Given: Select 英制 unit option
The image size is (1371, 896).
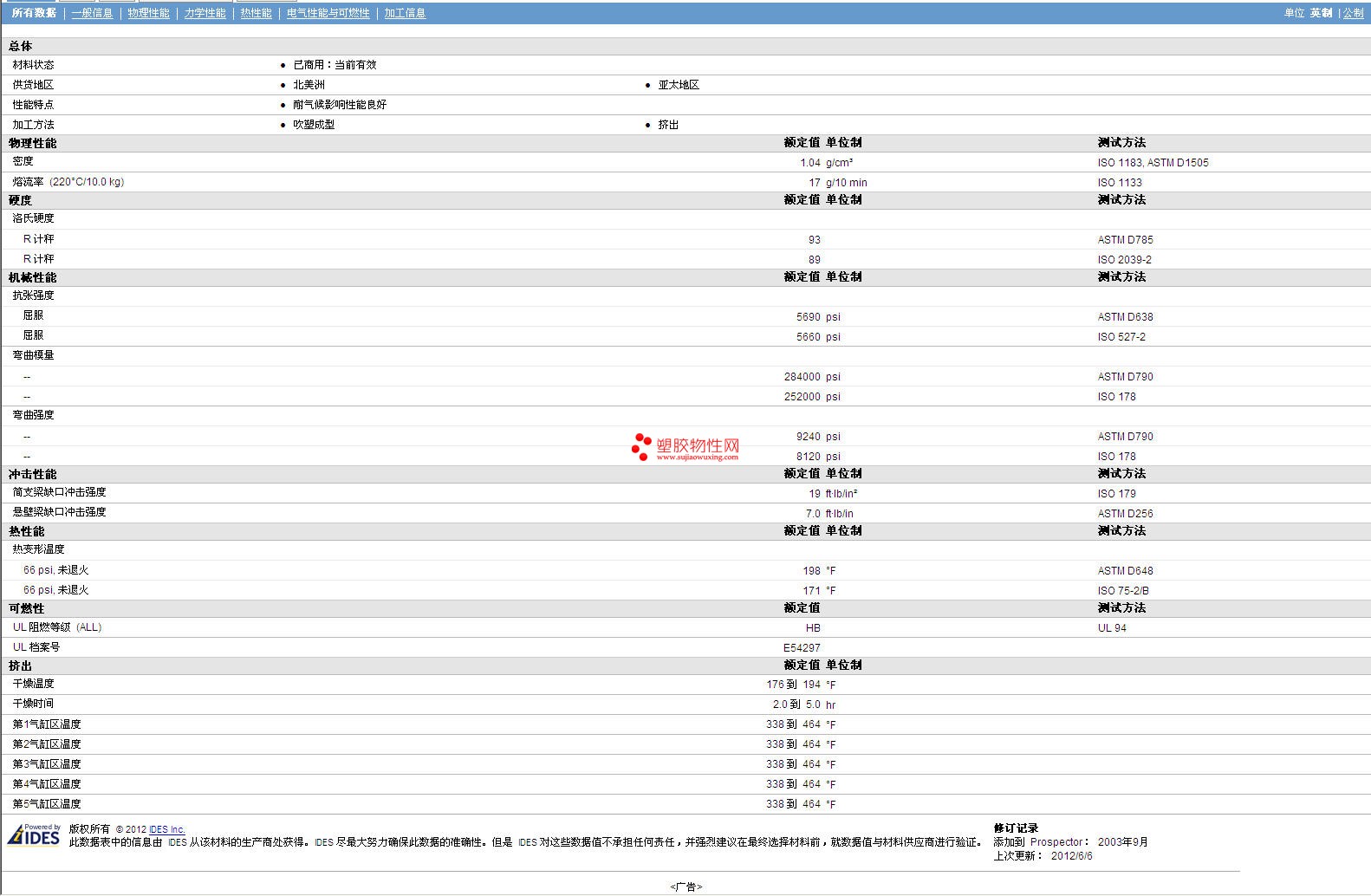Looking at the screenshot, I should point(1321,13).
